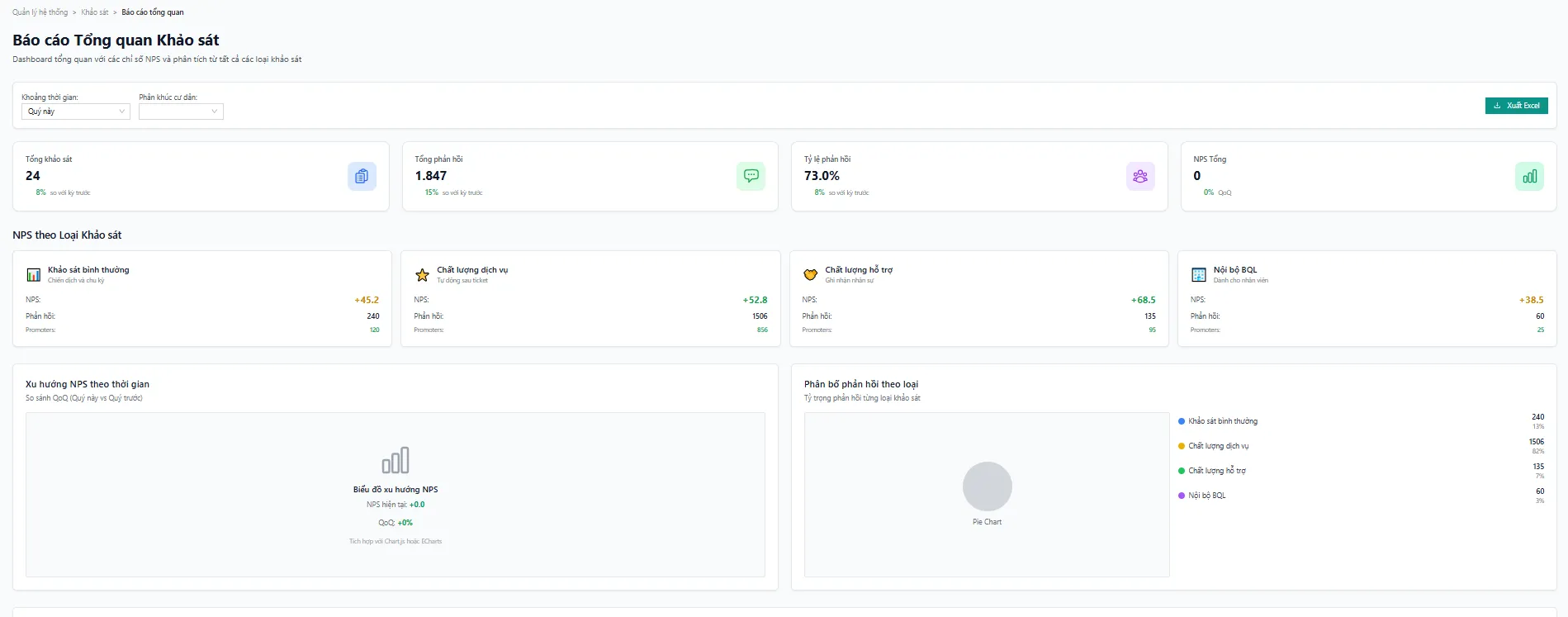Go to Quản lý hệ thống breadcrumb
The width and height of the screenshot is (1568, 617).
40,12
